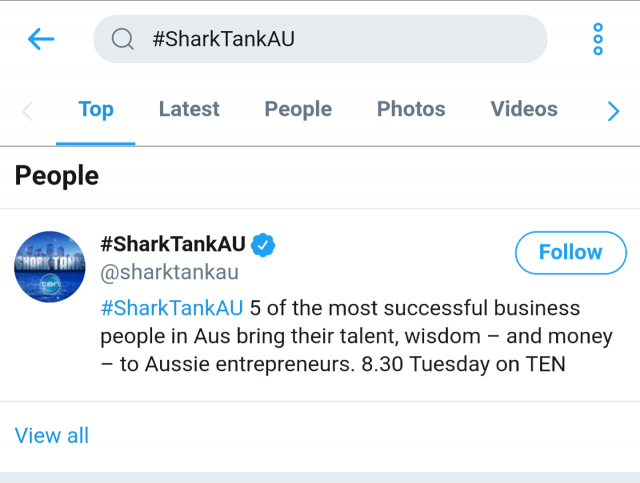The image size is (640, 483).
Task: Click the left chevron beside tabs
Action: (x=27, y=111)
